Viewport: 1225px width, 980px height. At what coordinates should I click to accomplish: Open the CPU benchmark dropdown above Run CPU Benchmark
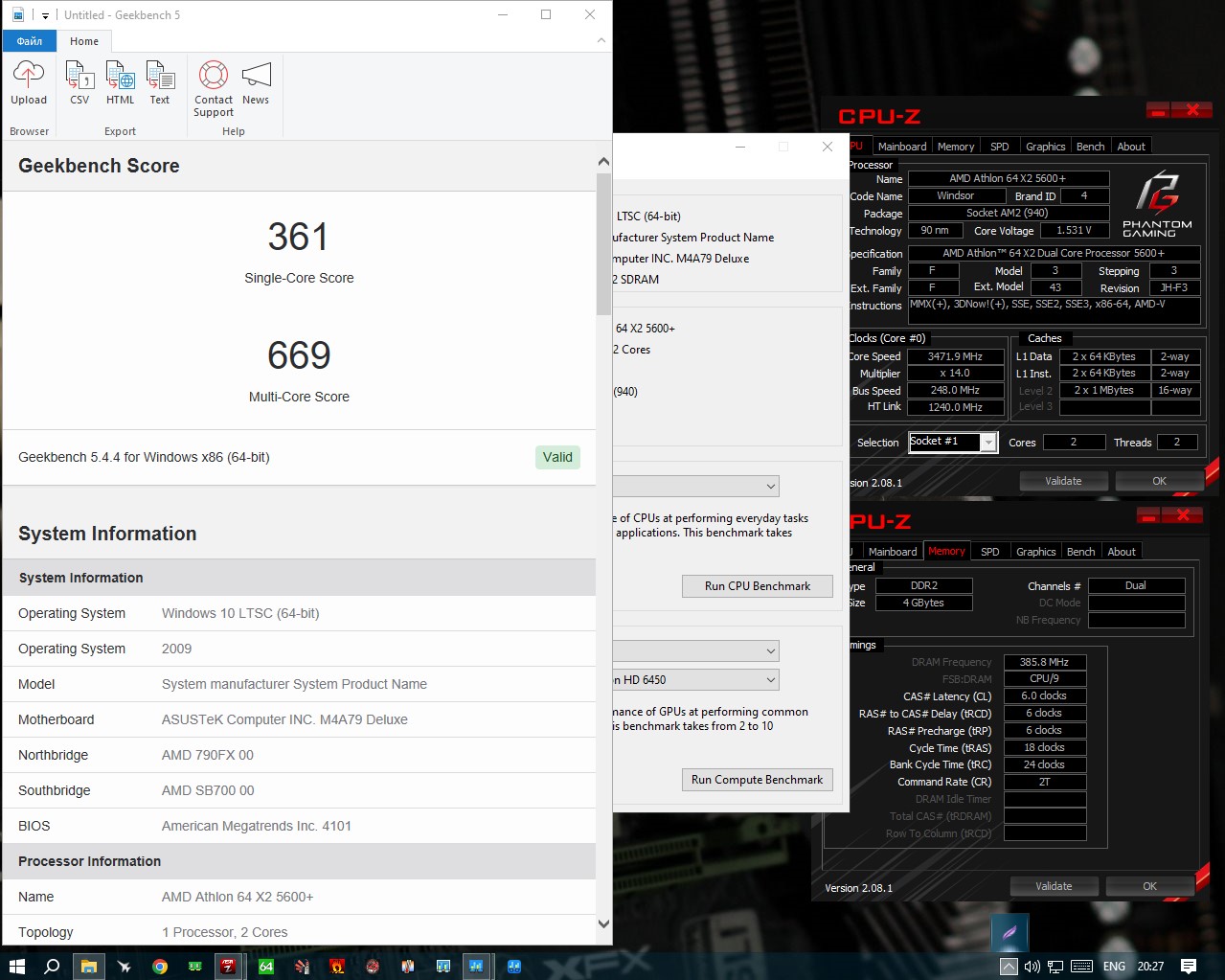click(x=696, y=487)
